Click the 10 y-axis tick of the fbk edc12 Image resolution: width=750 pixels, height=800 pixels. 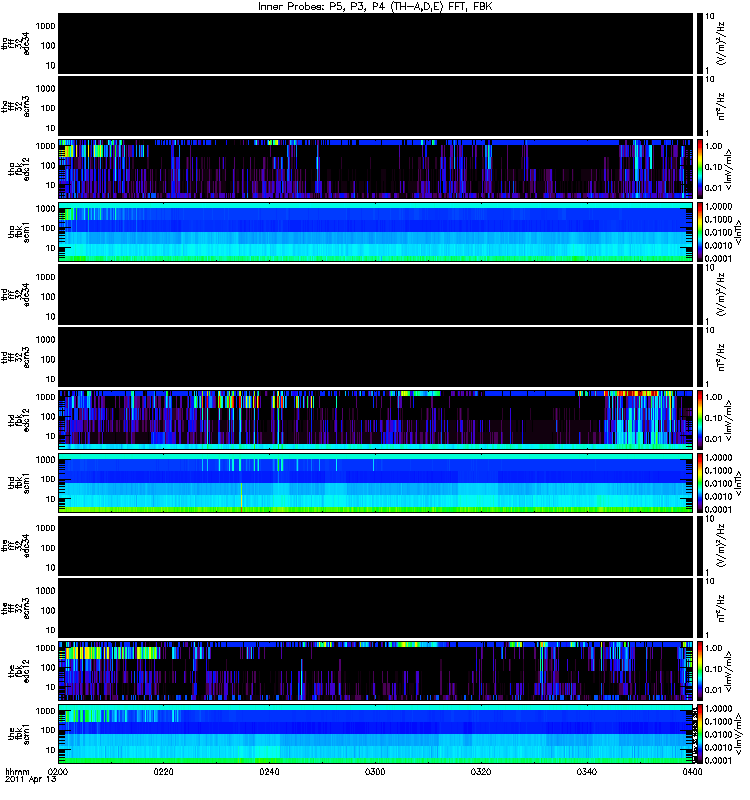[x=51, y=687]
